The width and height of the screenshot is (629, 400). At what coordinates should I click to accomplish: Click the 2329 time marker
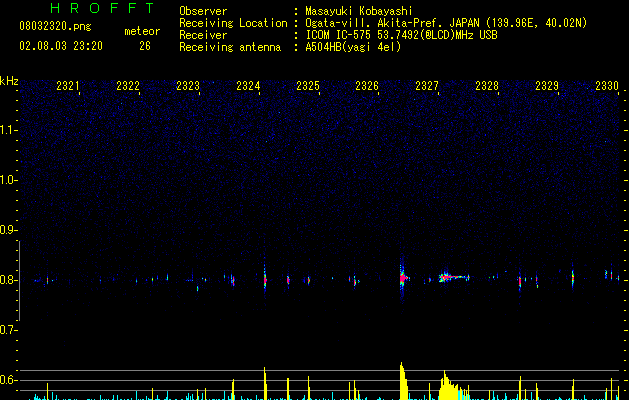(x=547, y=86)
